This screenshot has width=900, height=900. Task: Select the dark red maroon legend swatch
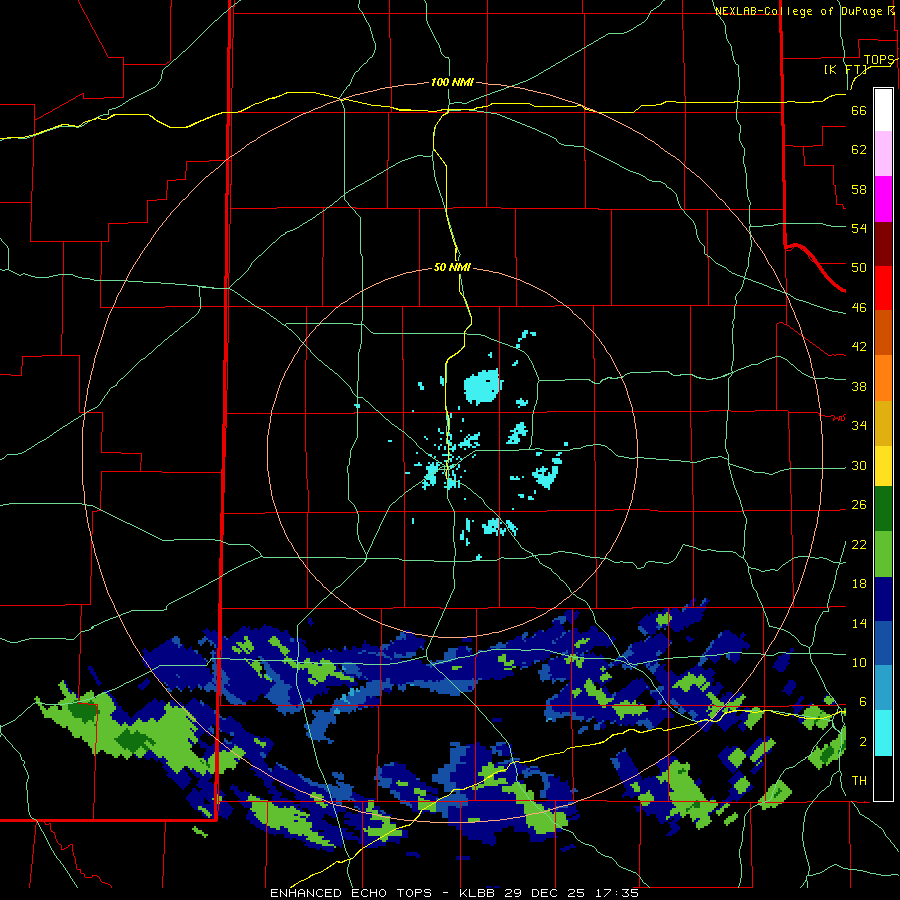[x=883, y=243]
